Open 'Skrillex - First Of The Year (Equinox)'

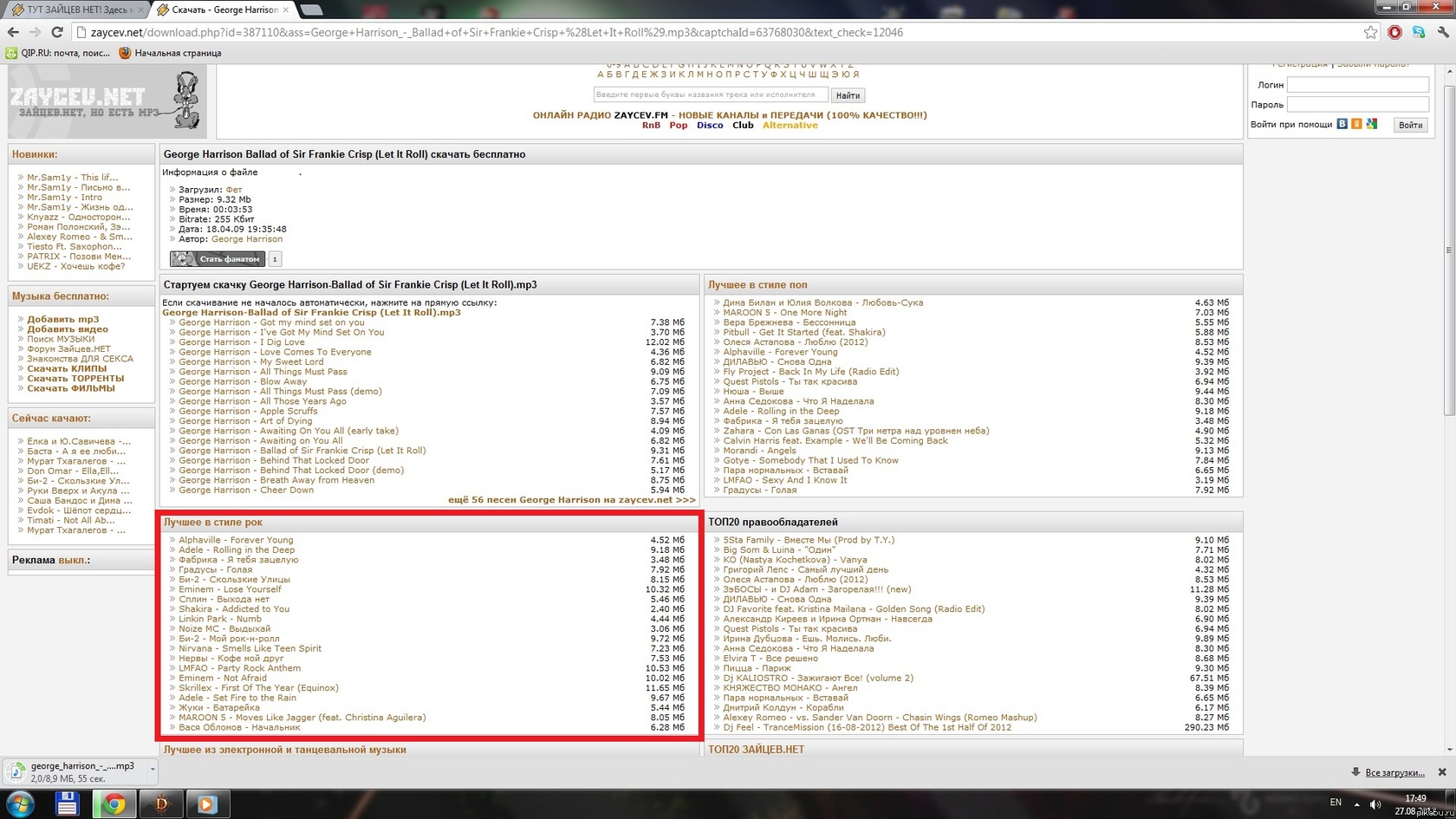[x=258, y=688]
